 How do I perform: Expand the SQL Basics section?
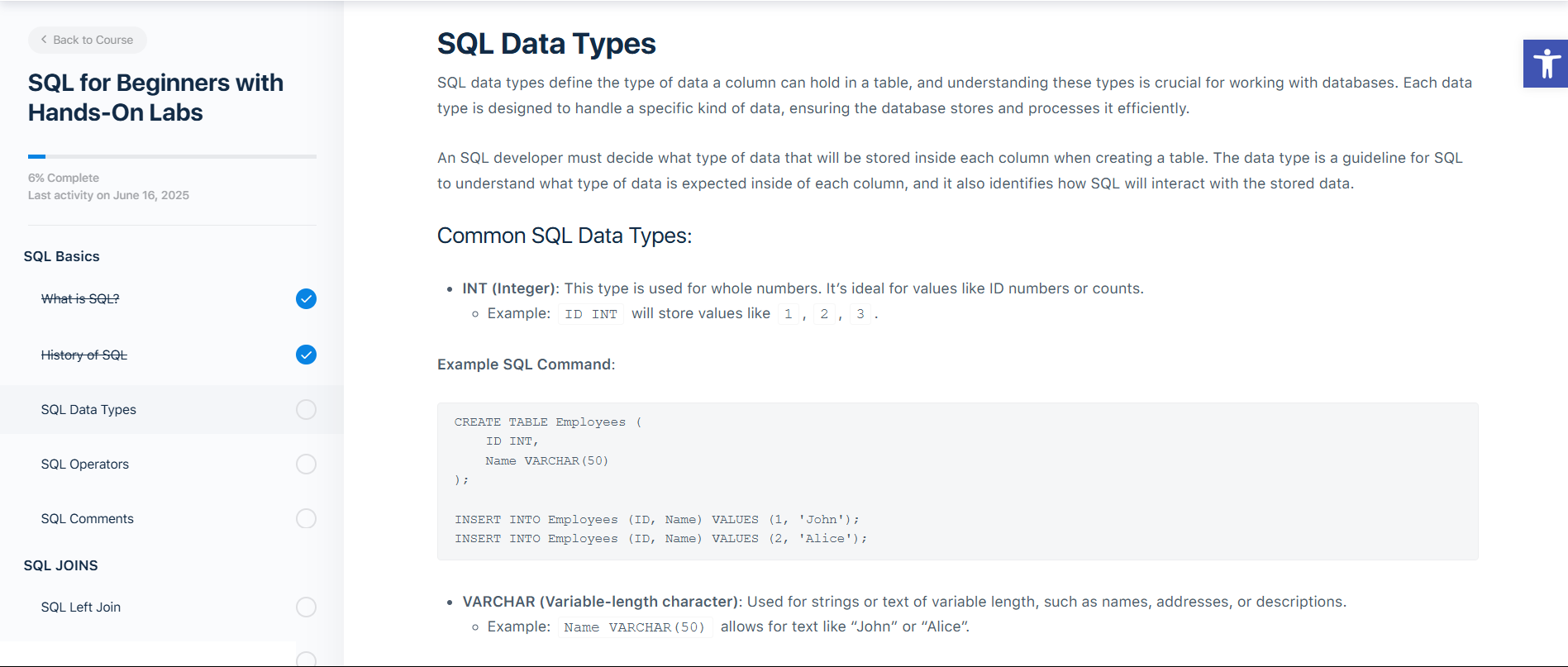pos(61,256)
